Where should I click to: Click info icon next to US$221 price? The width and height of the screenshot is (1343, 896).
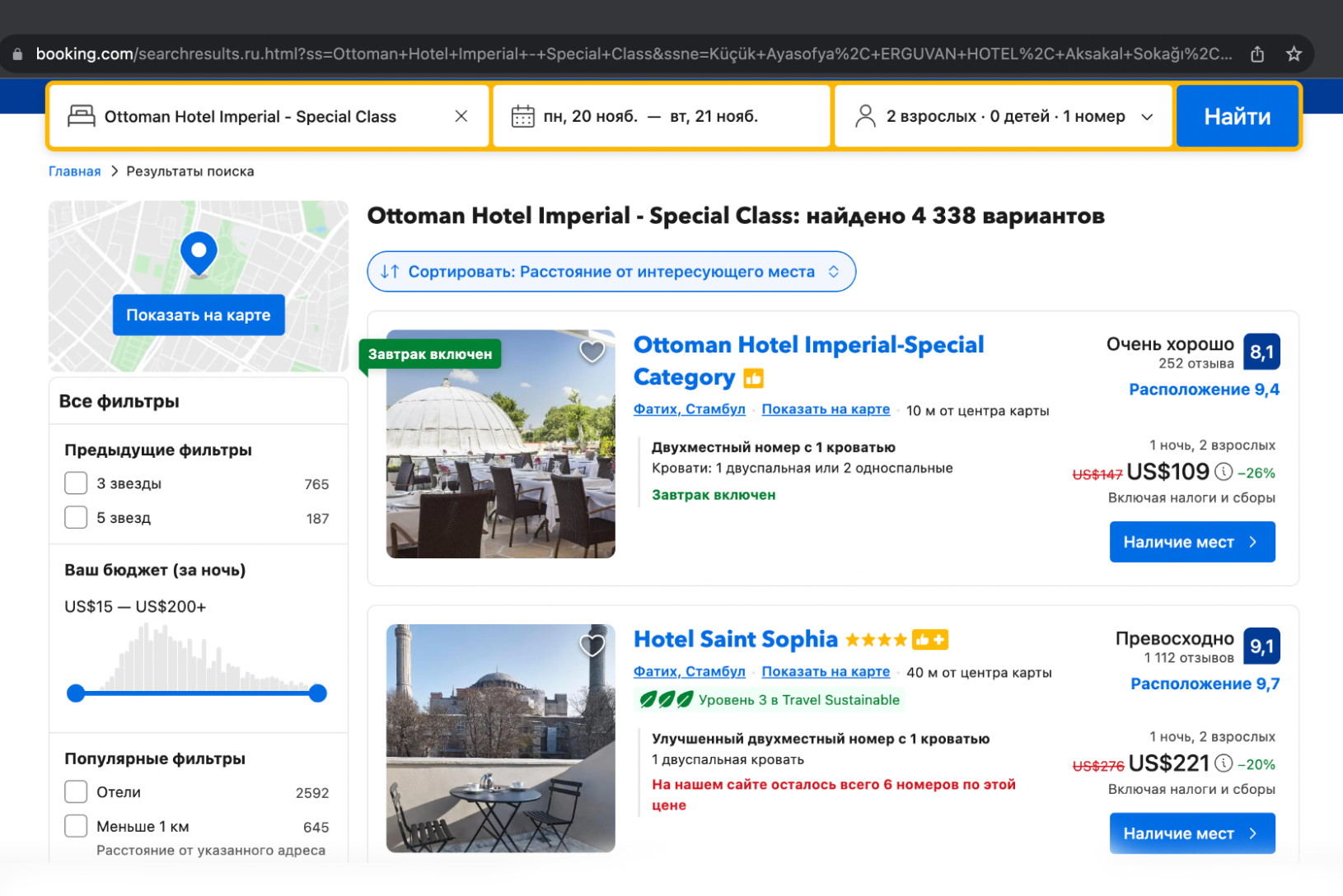[x=1224, y=763]
